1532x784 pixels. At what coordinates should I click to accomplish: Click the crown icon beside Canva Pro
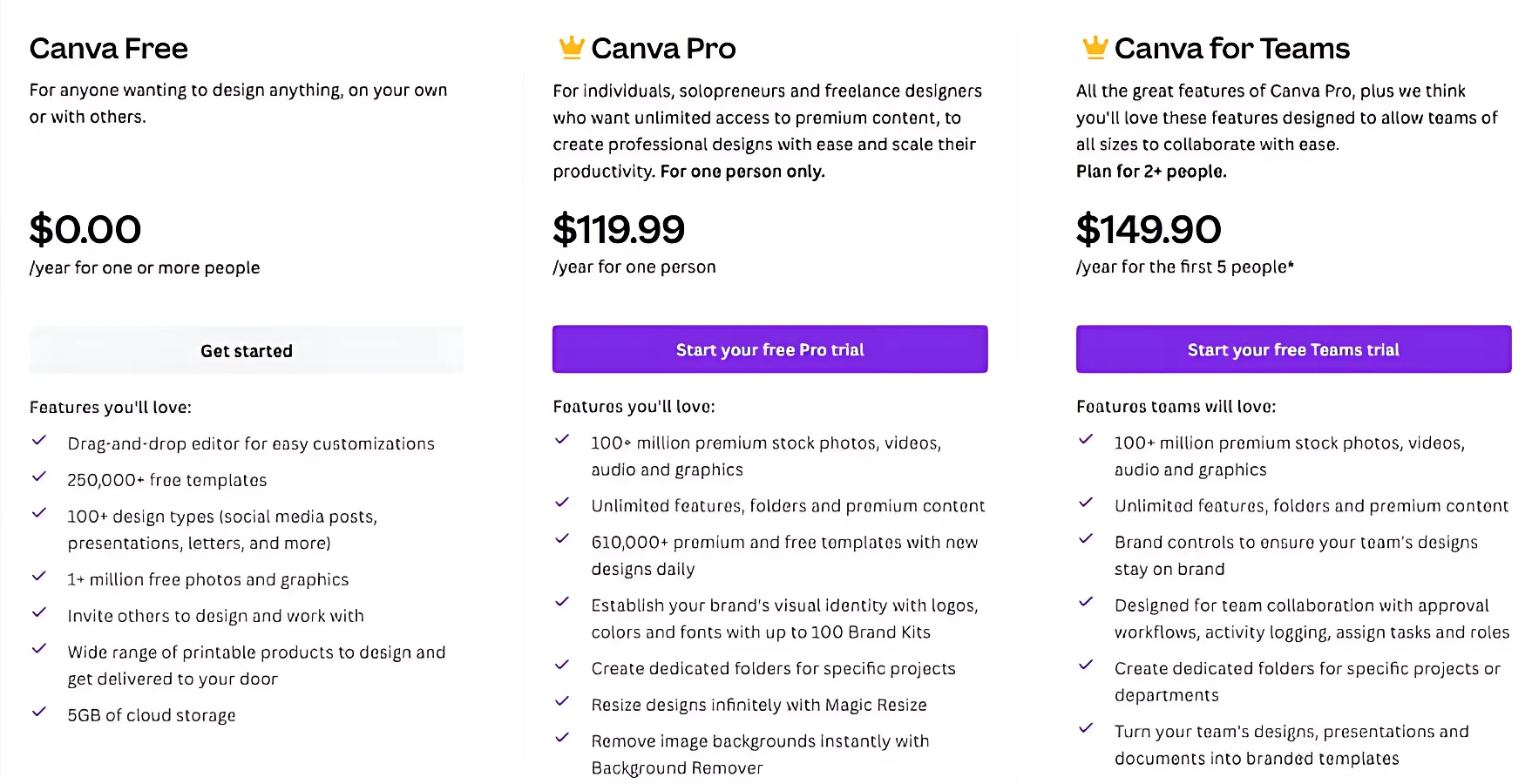(571, 47)
